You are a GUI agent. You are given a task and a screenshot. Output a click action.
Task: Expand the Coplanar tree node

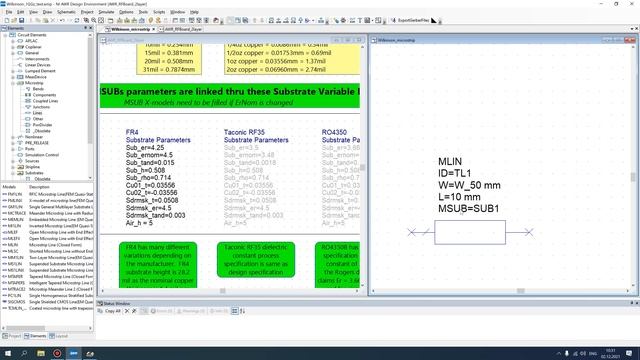pyautogui.click(x=13, y=47)
